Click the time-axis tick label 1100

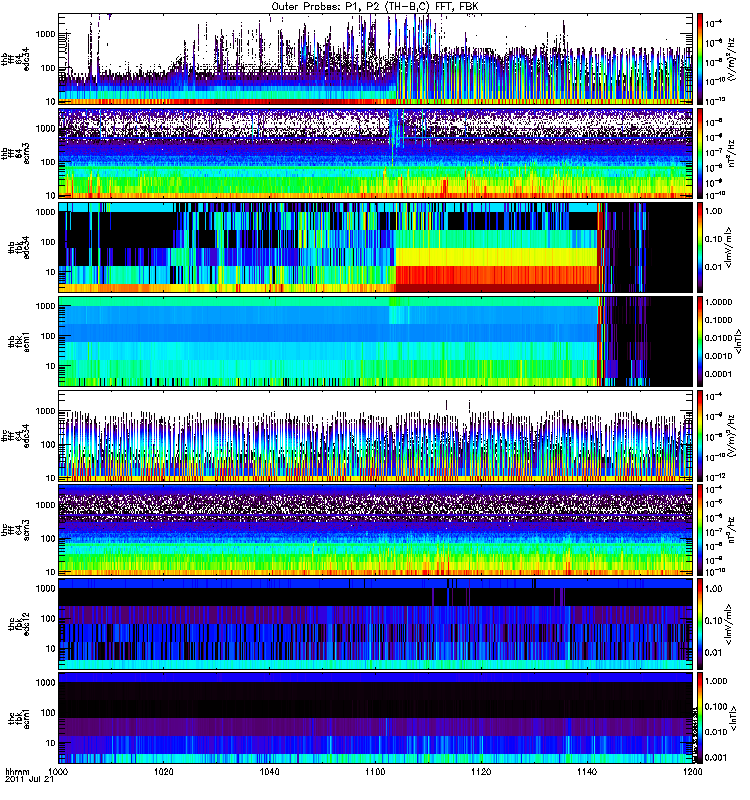click(376, 771)
